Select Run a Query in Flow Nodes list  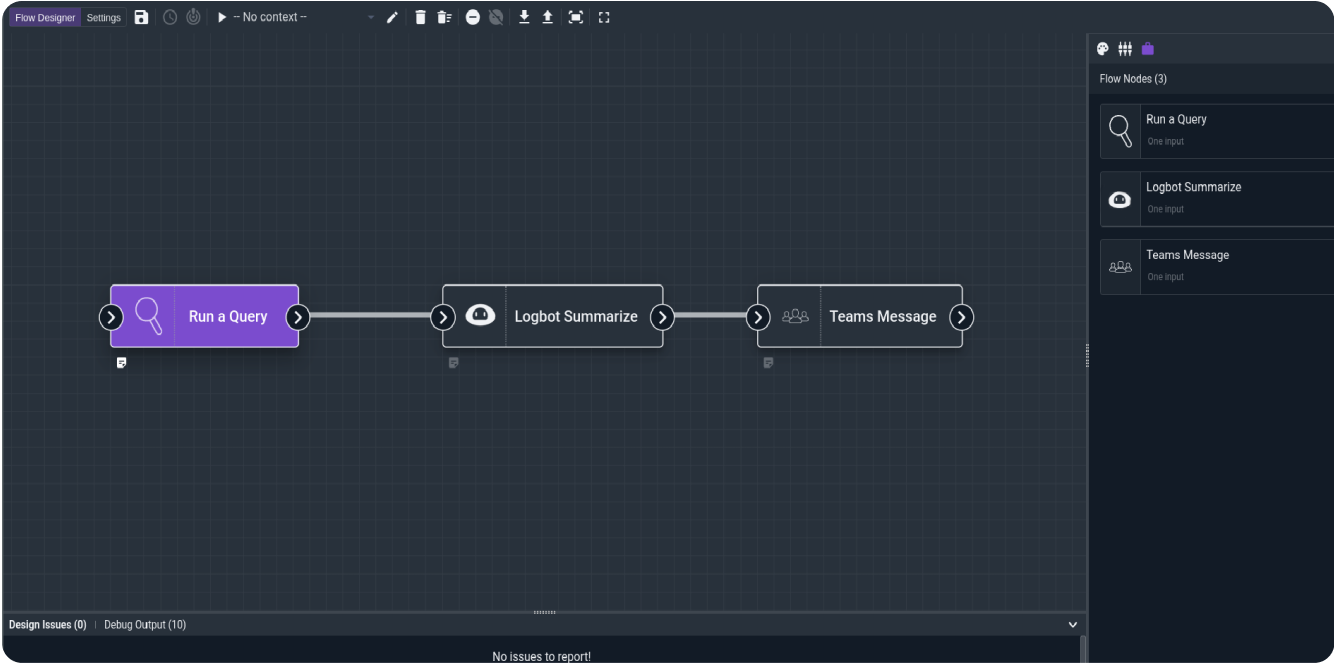[x=1217, y=131]
